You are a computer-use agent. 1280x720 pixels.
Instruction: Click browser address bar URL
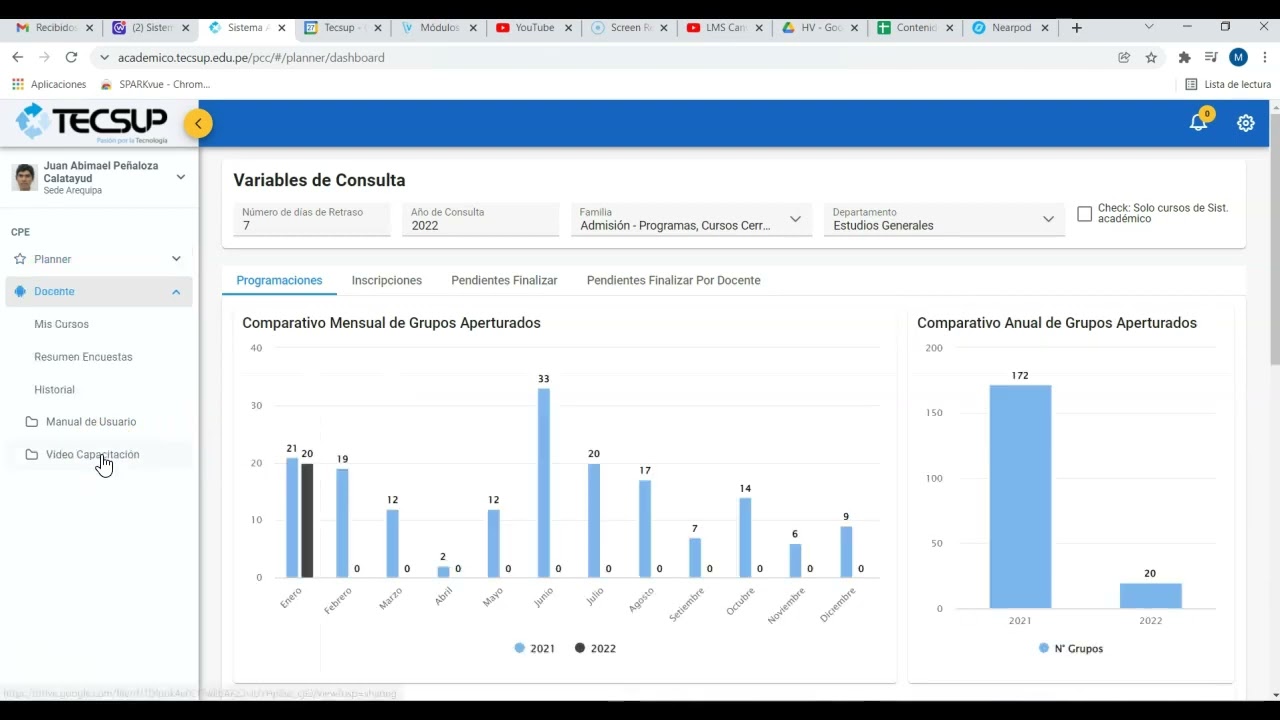[x=251, y=58]
